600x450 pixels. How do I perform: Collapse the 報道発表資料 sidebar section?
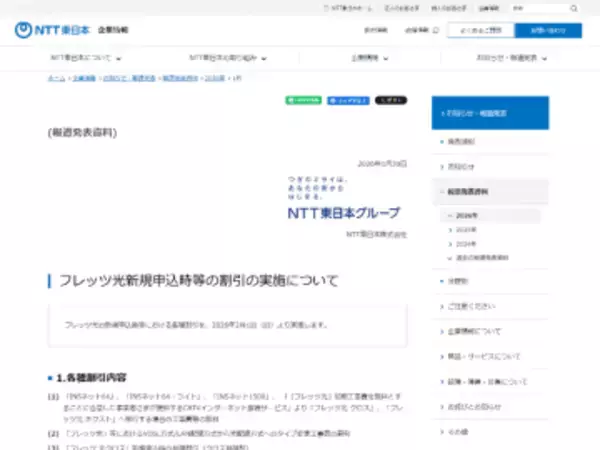[x=490, y=192]
